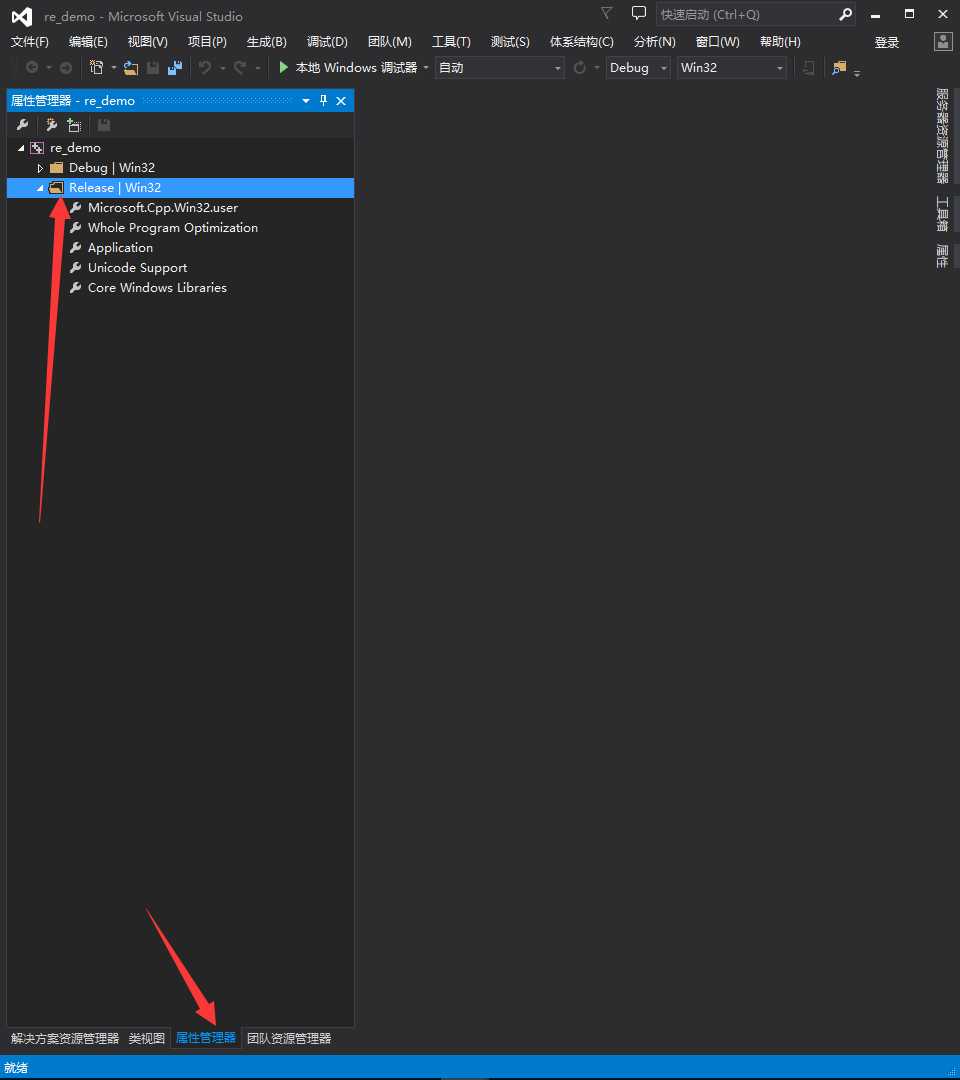Click the property manager wrench properties icon
Image resolution: width=960 pixels, height=1080 pixels.
click(23, 125)
